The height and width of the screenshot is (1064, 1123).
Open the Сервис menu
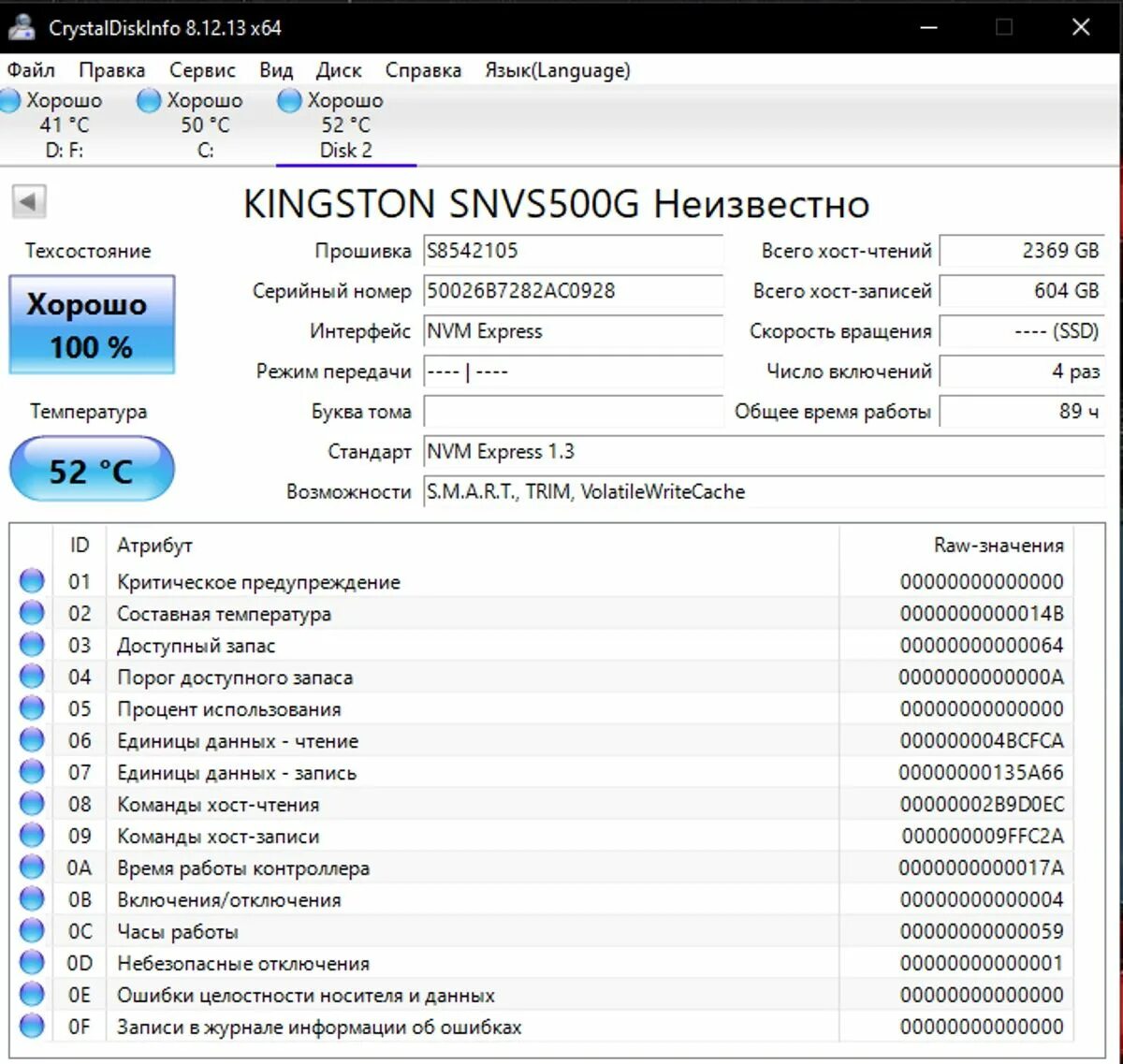(x=202, y=70)
